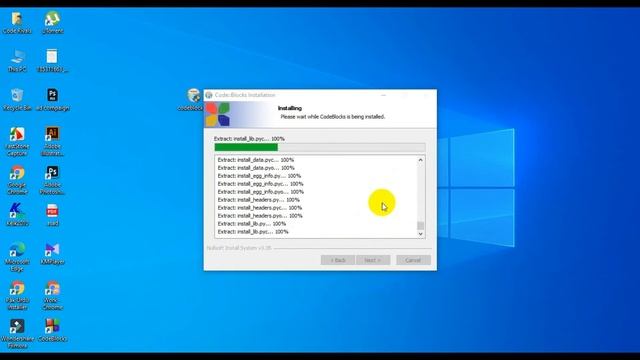Image resolution: width=640 pixels, height=360 pixels.
Task: Click the Next > button in installer
Action: coord(373,260)
